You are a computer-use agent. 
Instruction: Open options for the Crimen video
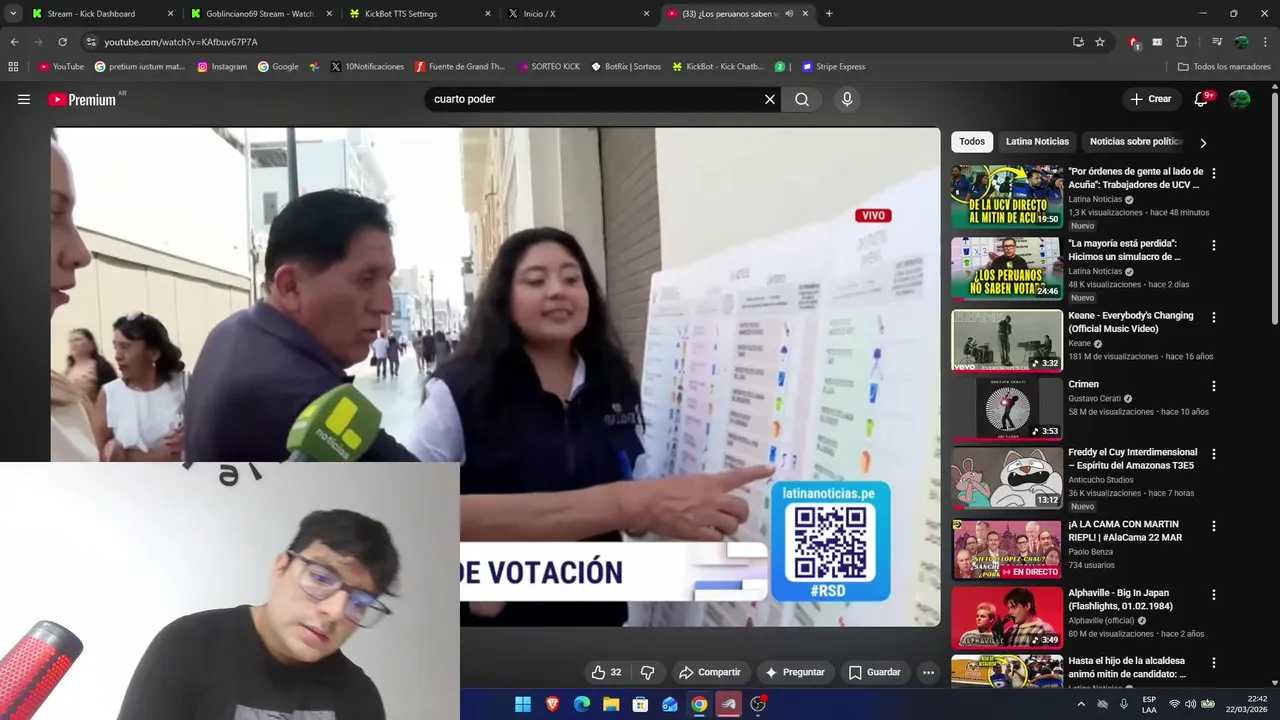(x=1214, y=386)
